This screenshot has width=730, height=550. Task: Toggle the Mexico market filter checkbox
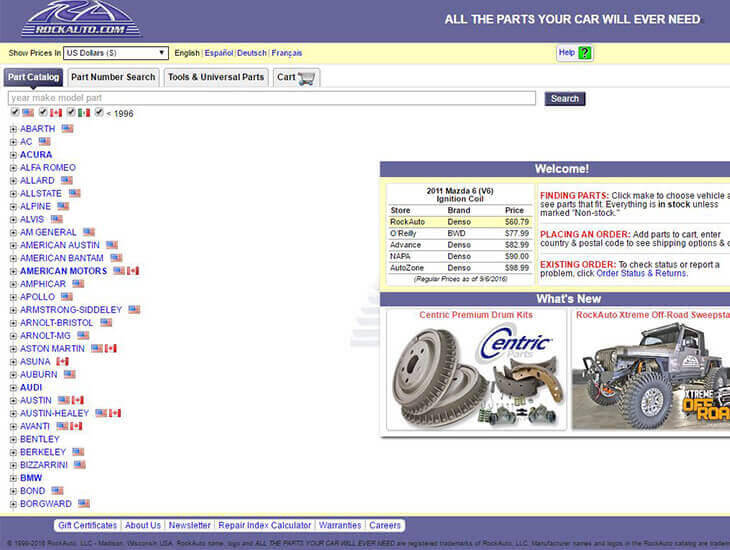click(71, 112)
